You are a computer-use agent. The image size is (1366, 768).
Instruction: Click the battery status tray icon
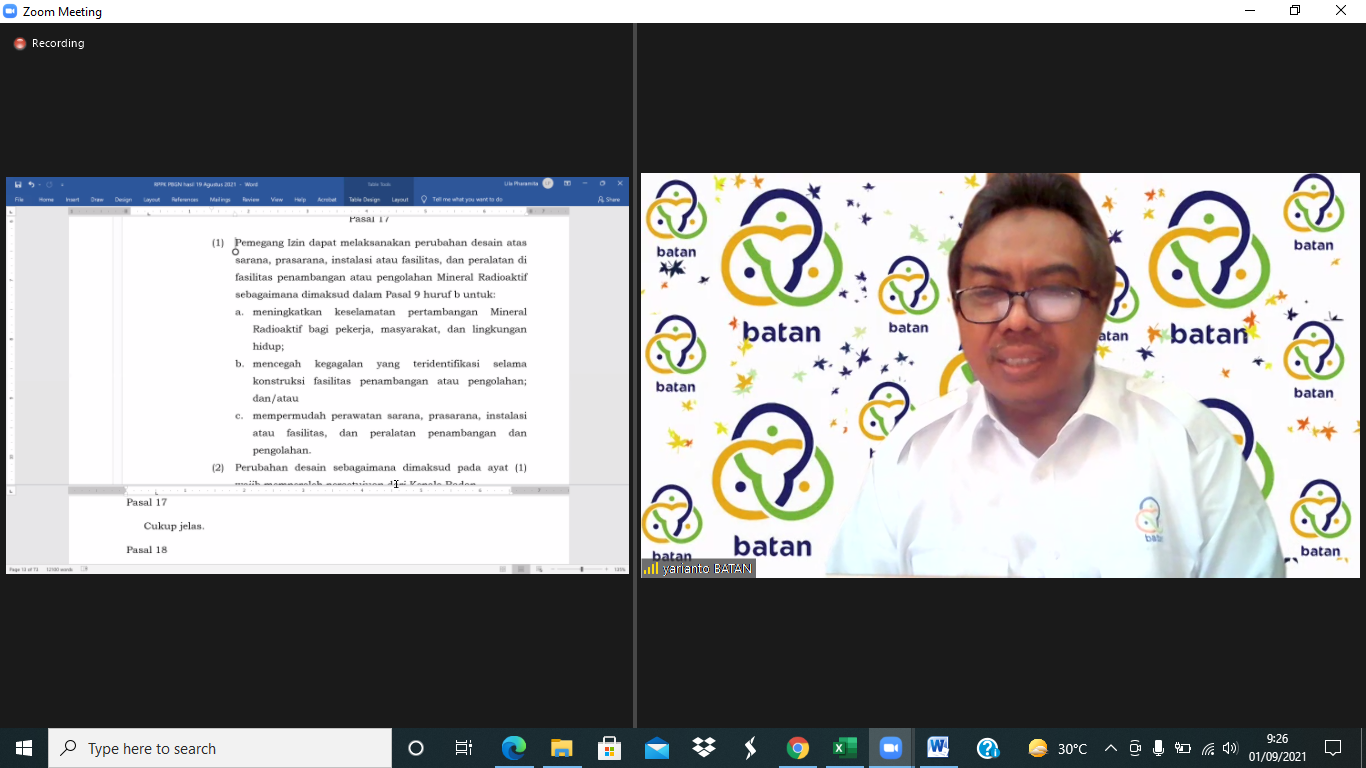tap(1183, 748)
